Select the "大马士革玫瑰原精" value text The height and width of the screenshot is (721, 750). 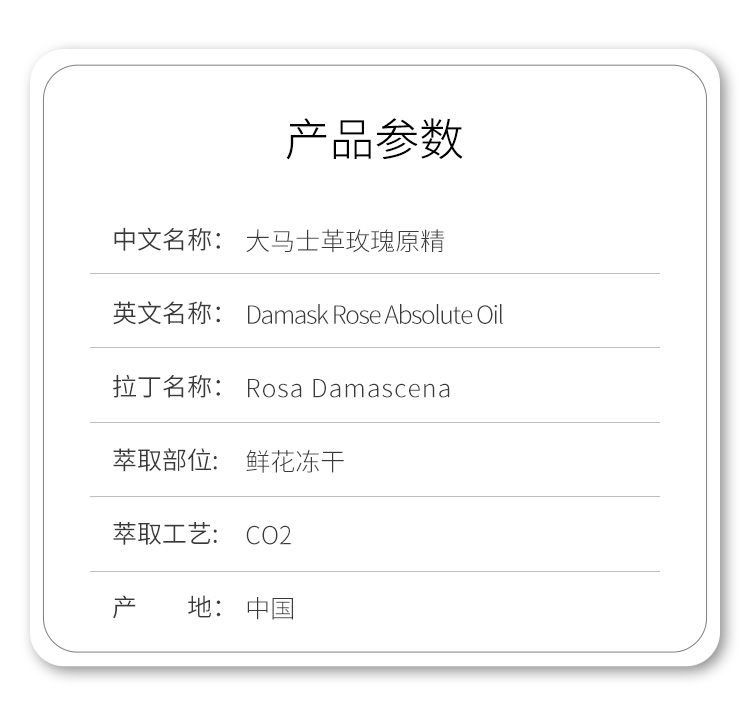(345, 241)
